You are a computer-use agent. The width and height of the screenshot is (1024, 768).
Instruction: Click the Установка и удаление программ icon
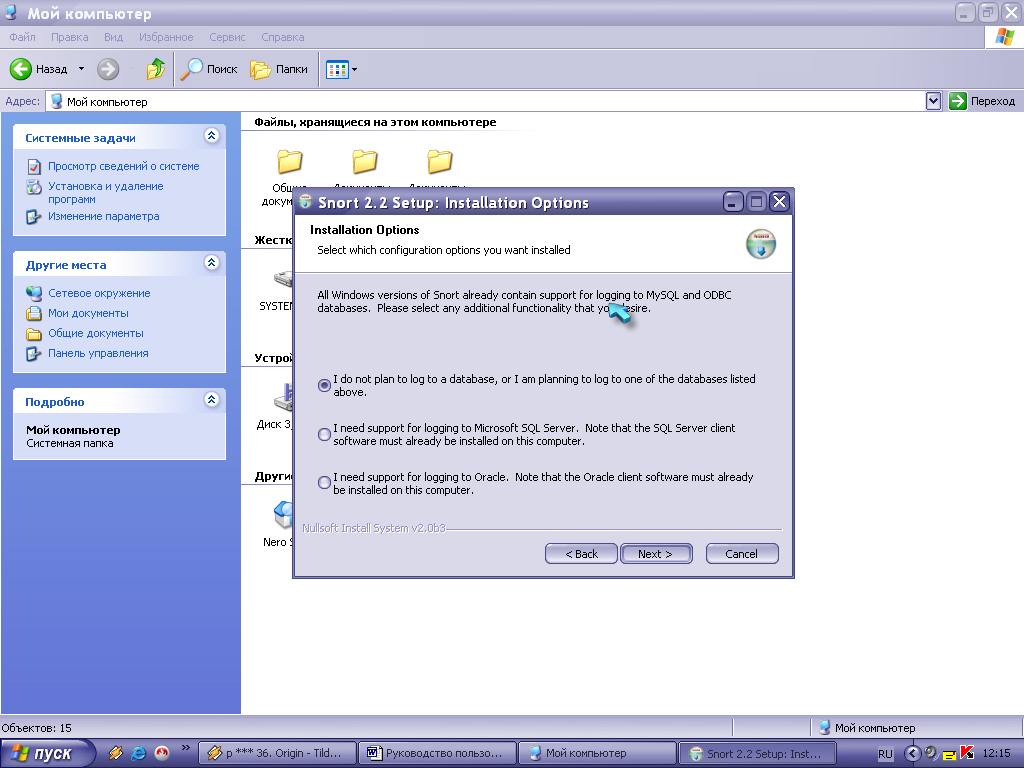point(34,187)
